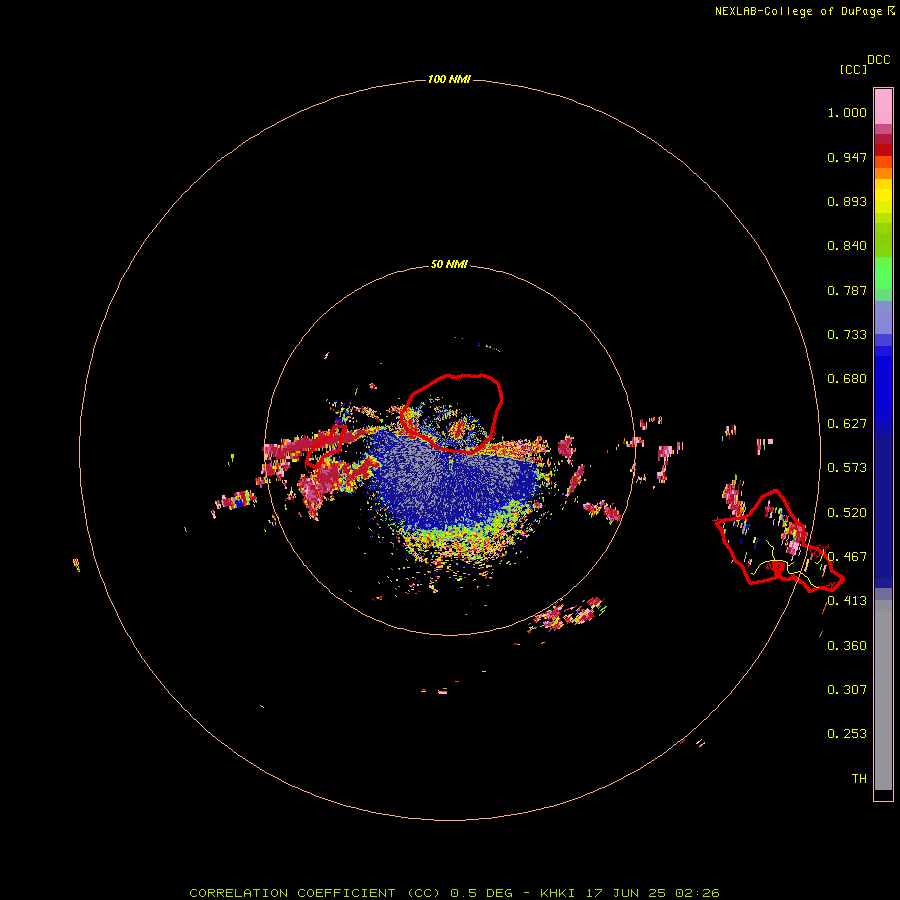The image size is (900, 900).
Task: Click the 0.307 color scale value
Action: click(x=847, y=690)
